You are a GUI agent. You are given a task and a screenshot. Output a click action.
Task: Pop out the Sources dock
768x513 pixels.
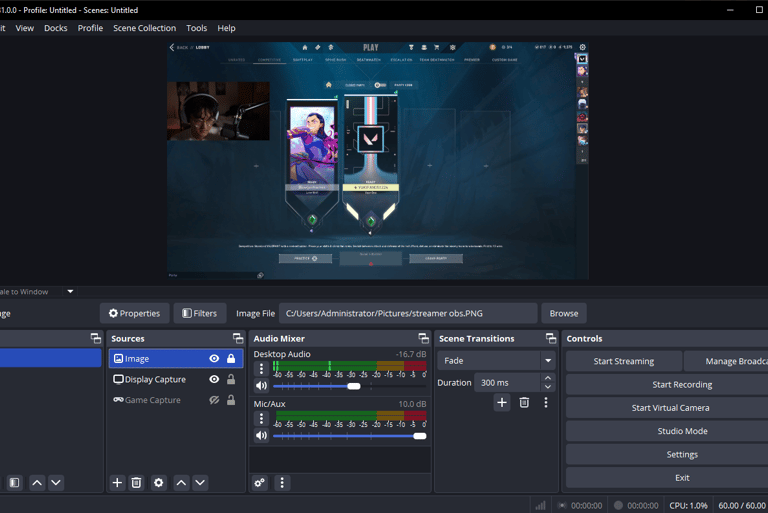click(x=238, y=338)
